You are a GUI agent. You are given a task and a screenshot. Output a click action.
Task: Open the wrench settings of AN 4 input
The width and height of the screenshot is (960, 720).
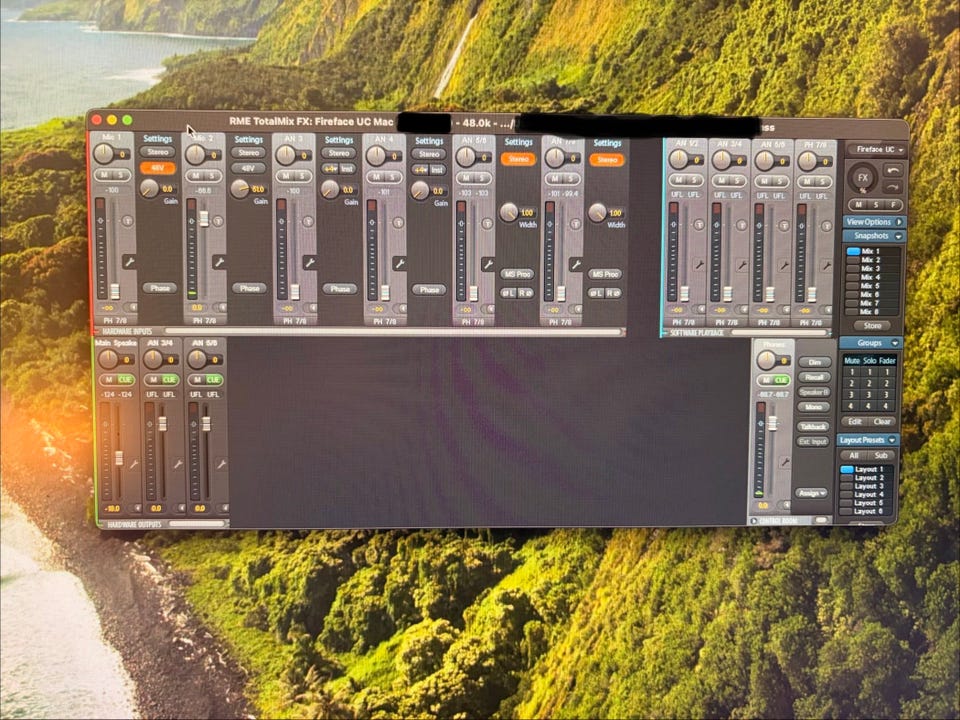coord(399,263)
